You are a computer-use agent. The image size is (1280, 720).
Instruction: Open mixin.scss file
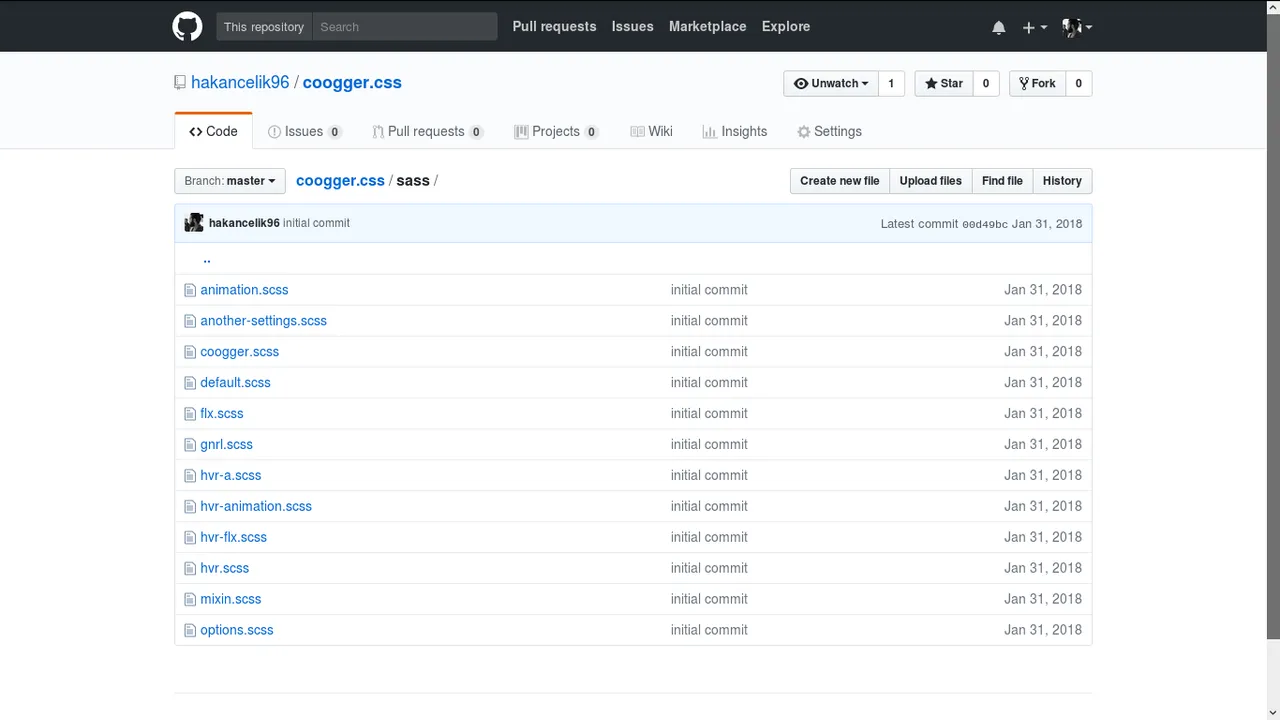pyautogui.click(x=230, y=600)
